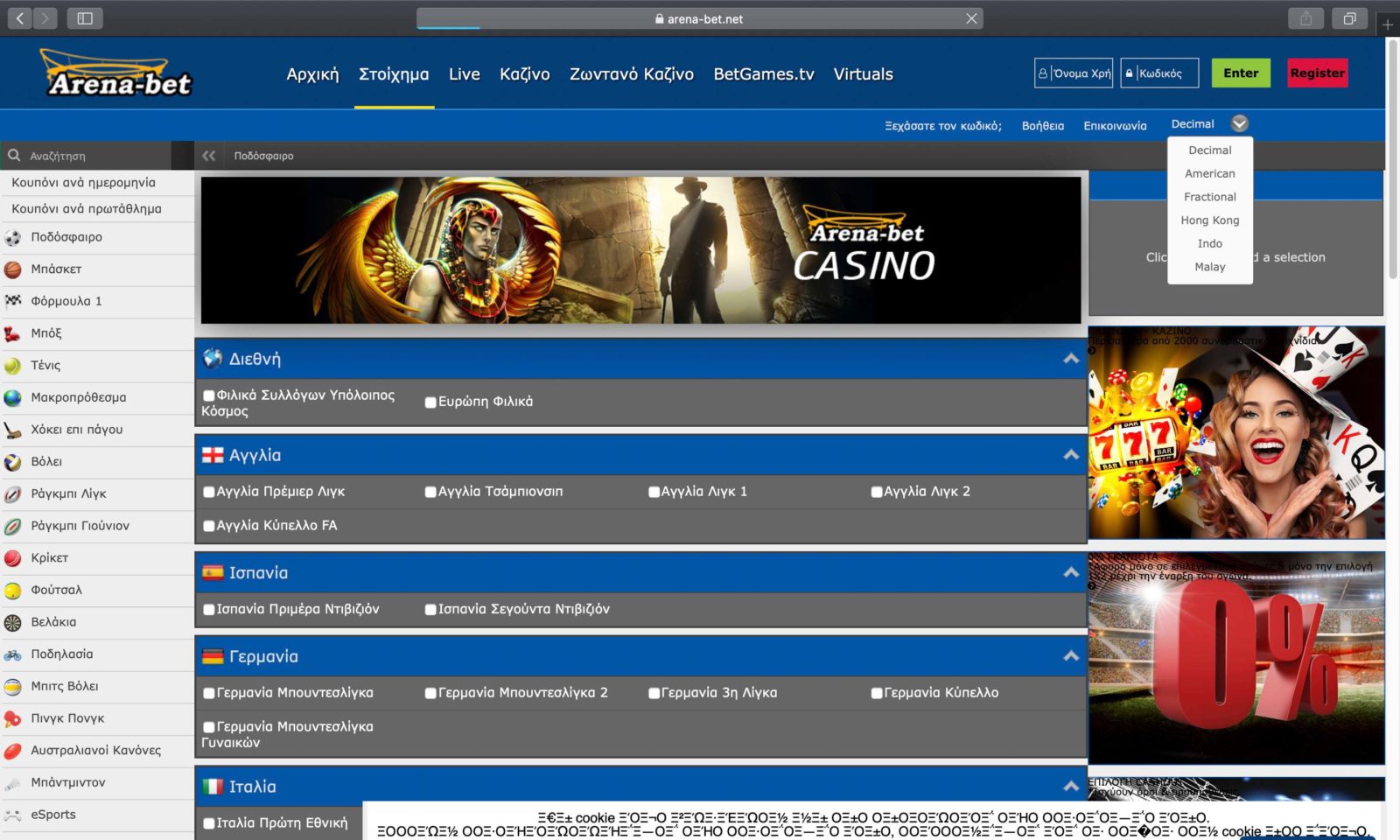
Task: Open the Κουπόνι ανά ημερομηνία link
Action: click(83, 183)
